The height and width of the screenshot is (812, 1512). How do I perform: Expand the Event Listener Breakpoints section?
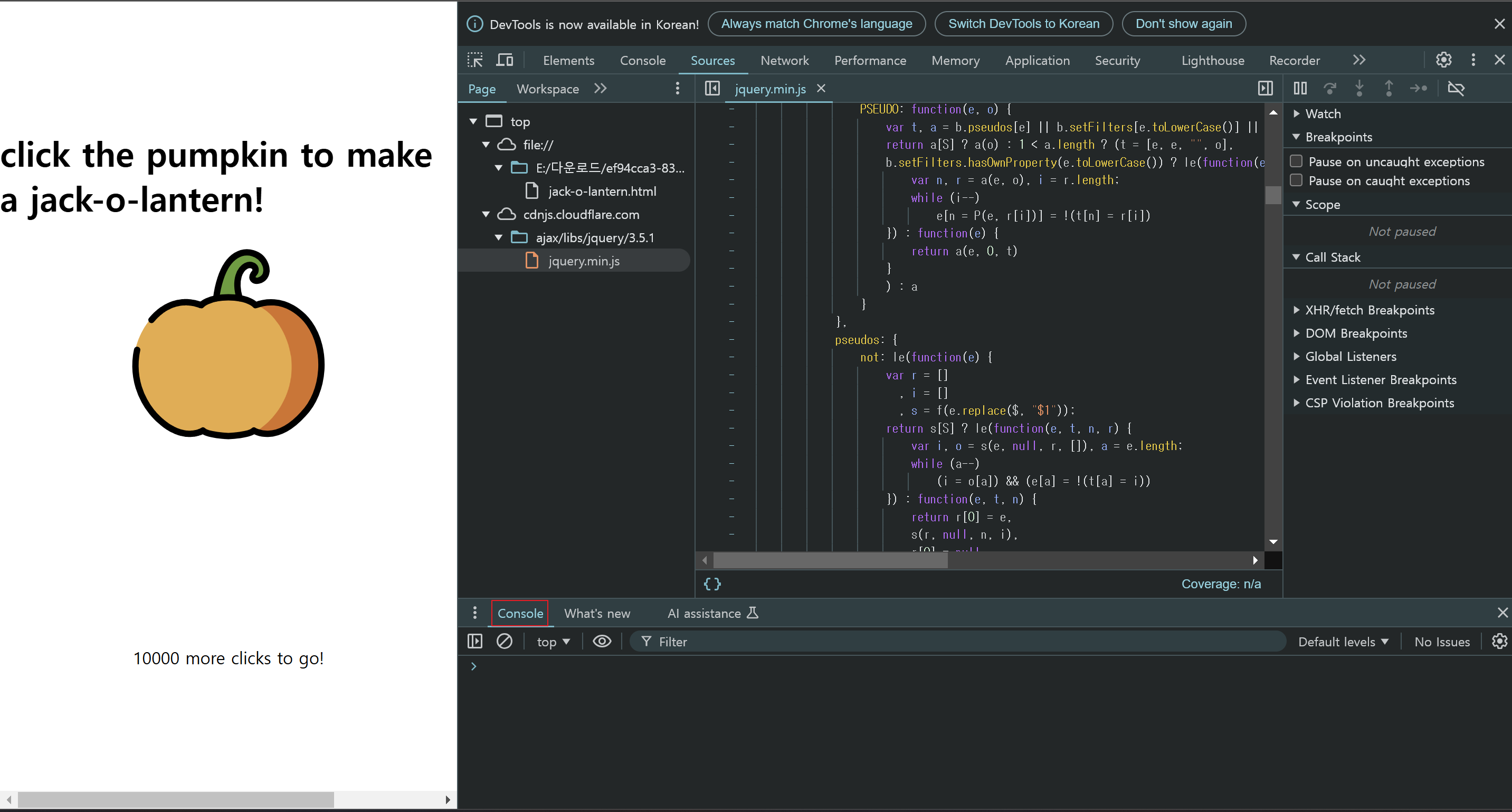pos(1380,379)
